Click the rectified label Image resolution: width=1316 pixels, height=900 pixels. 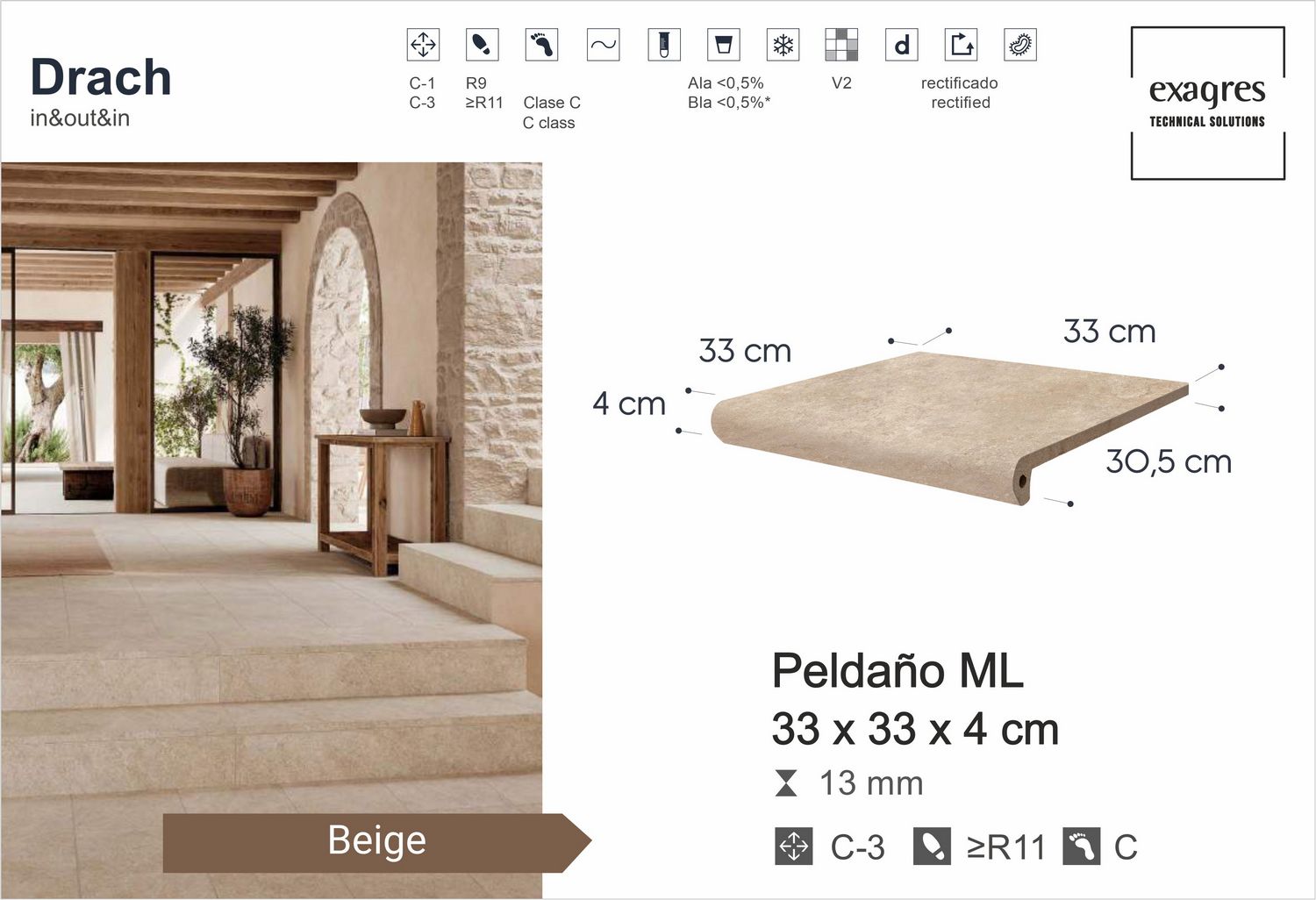pyautogui.click(x=961, y=103)
